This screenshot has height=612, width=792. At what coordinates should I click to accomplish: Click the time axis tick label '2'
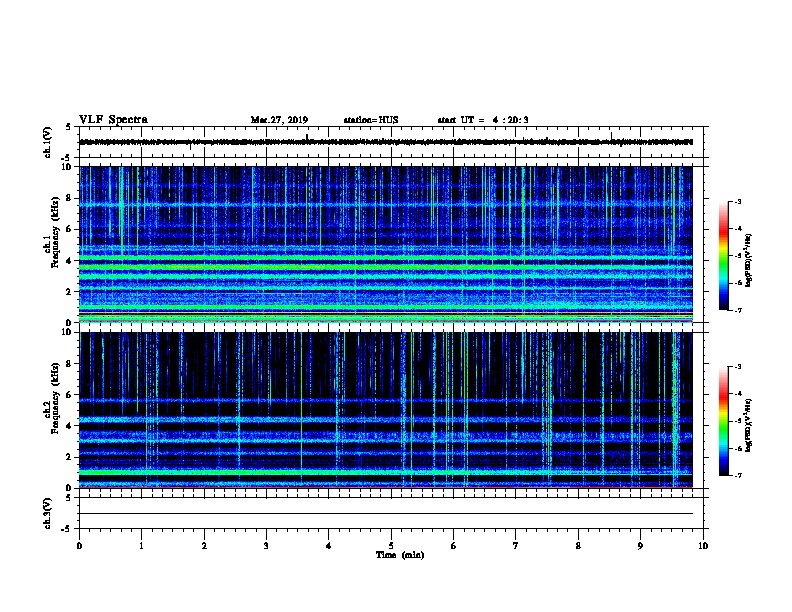[x=204, y=545]
